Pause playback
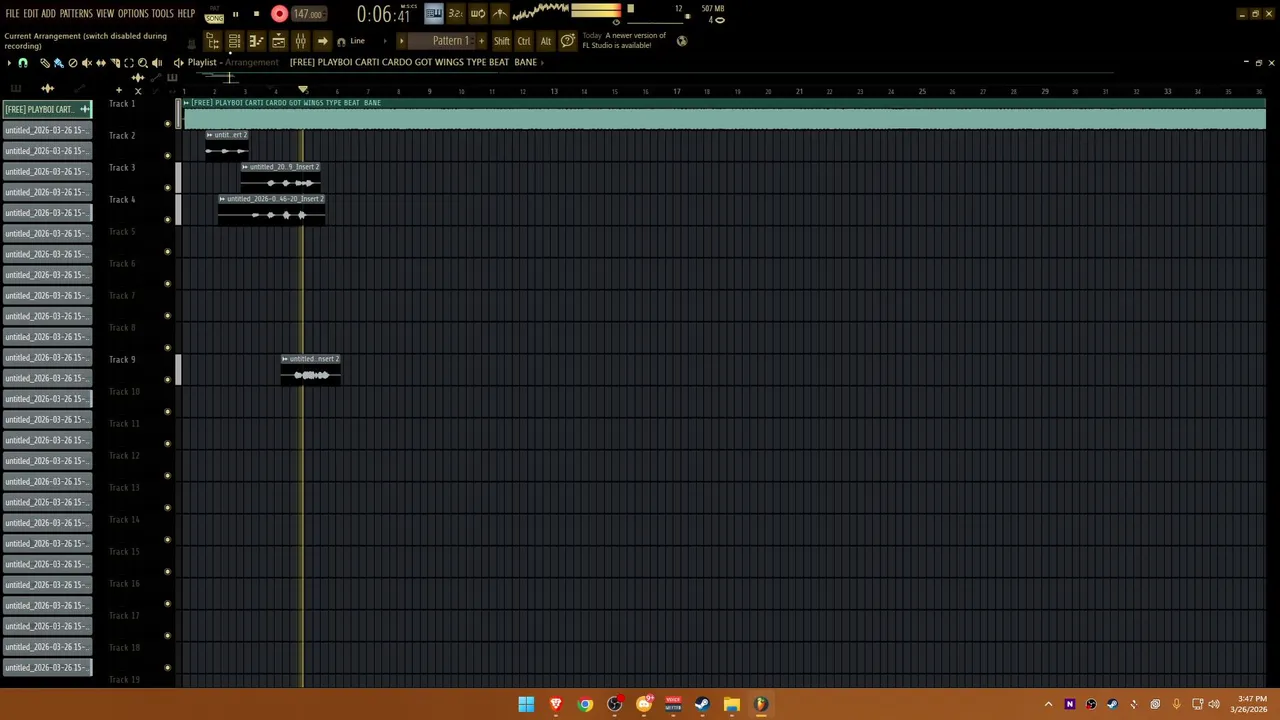This screenshot has height=720, width=1280. (236, 14)
